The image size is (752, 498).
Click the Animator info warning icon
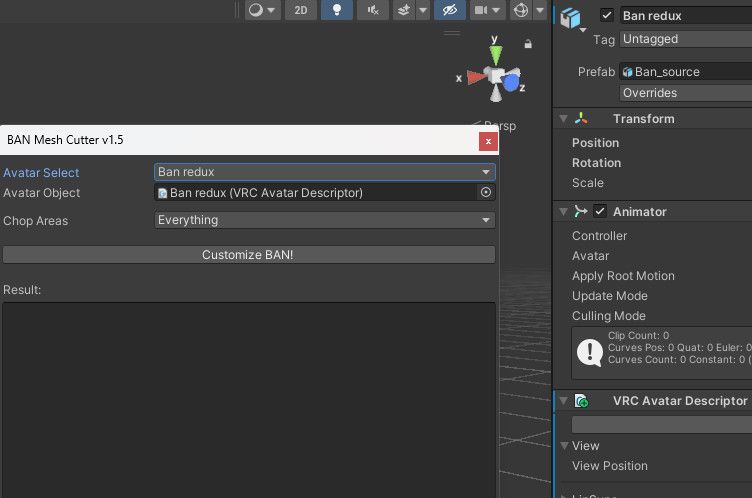(589, 353)
